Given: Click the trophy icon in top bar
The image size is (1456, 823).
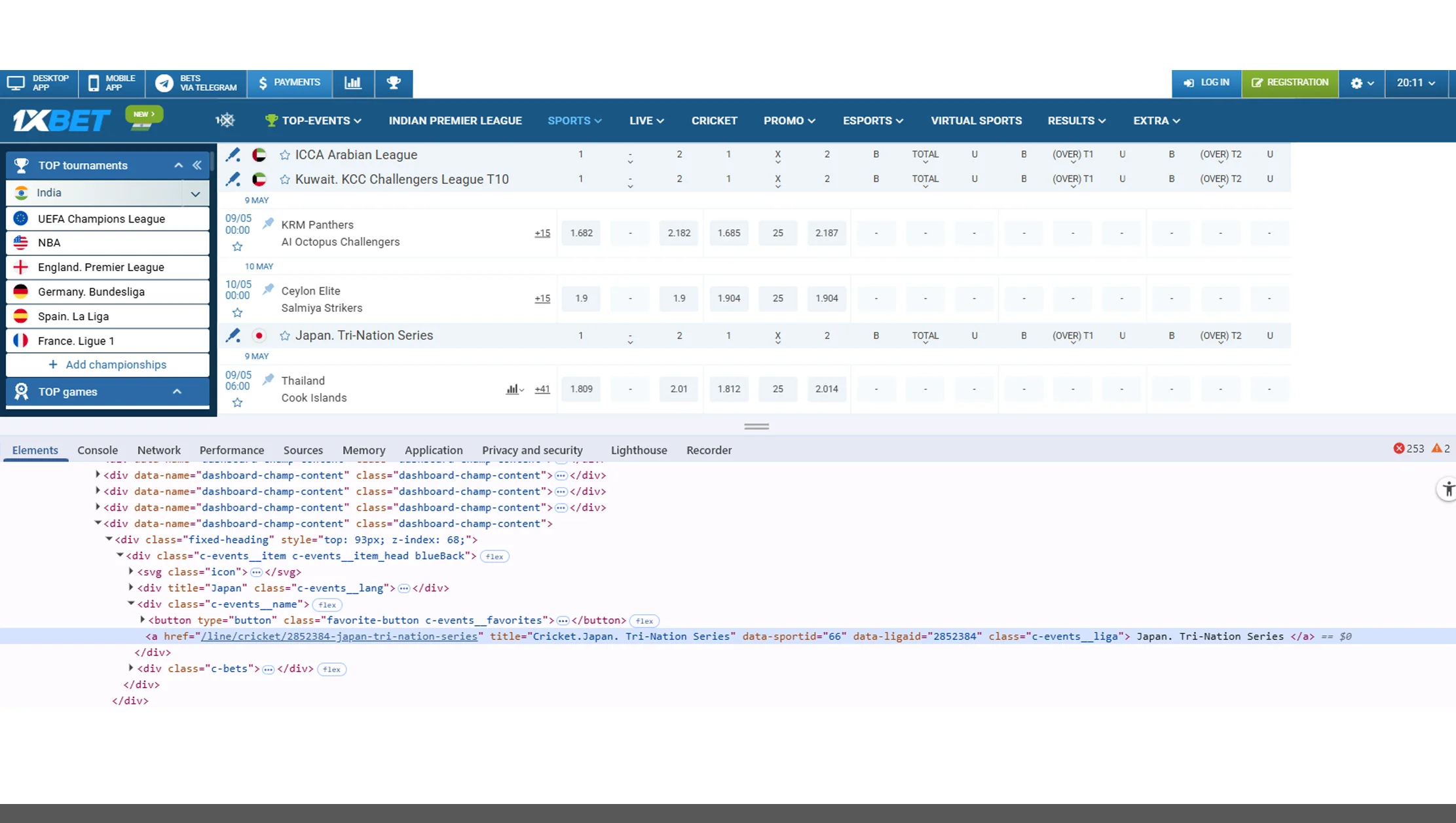Looking at the screenshot, I should click(x=394, y=83).
